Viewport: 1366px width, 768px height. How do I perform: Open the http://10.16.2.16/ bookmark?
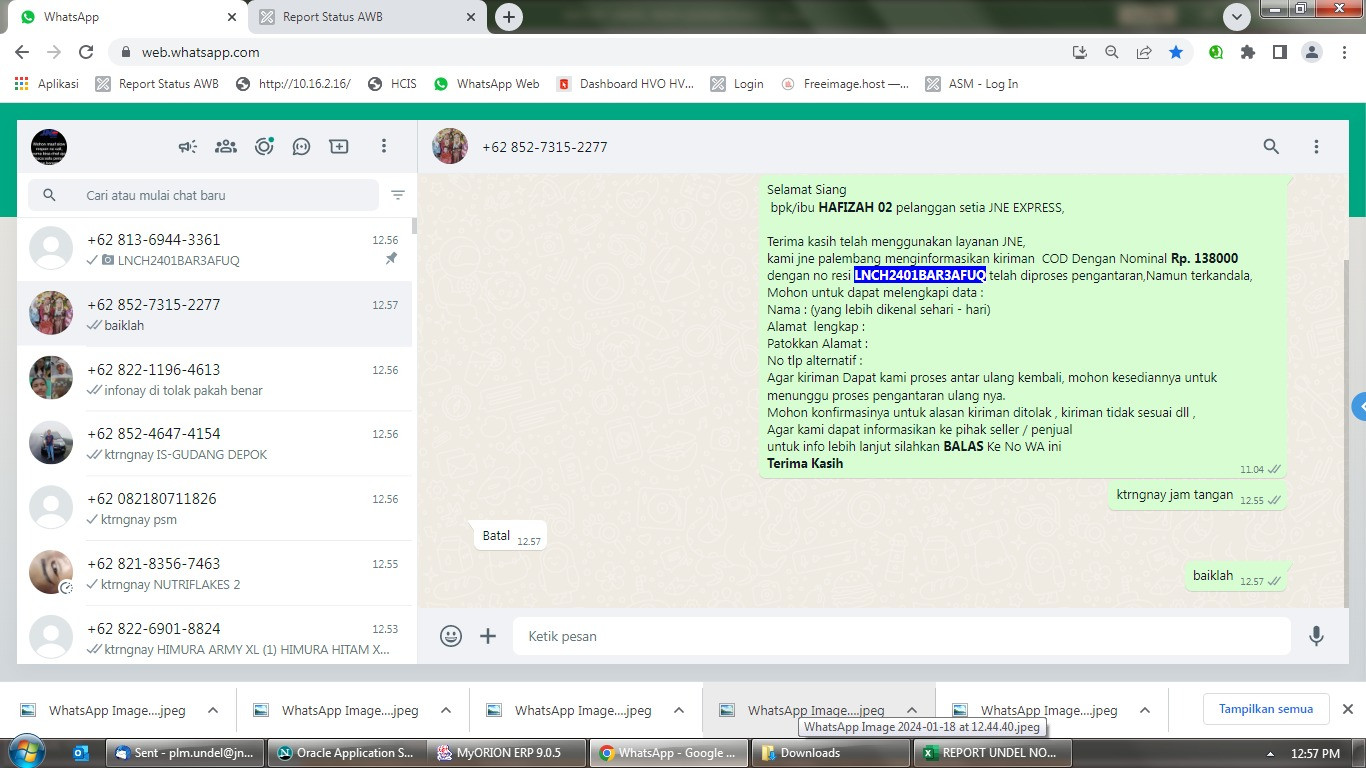293,84
